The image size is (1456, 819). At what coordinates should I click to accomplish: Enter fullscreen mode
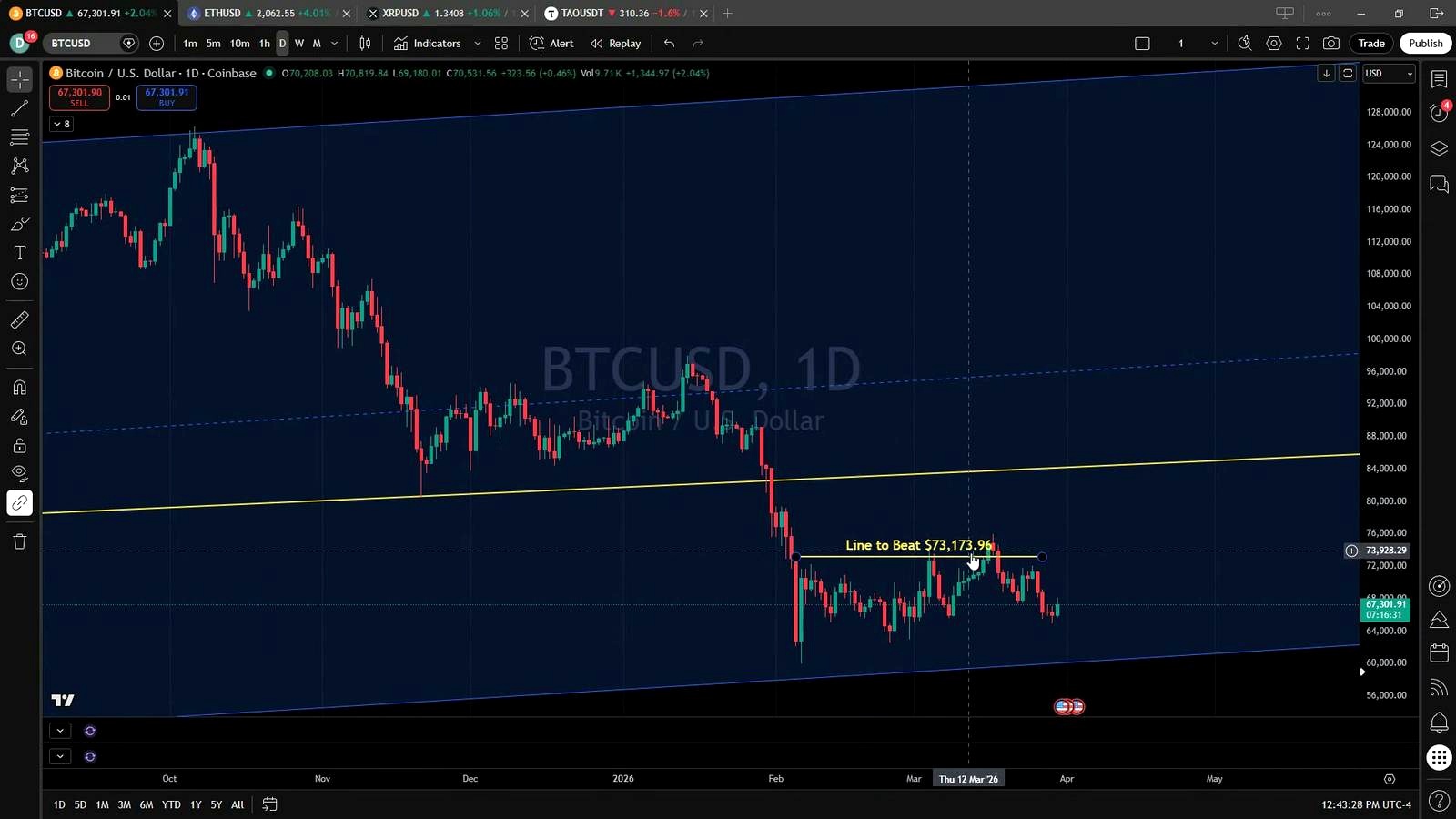pyautogui.click(x=1302, y=43)
